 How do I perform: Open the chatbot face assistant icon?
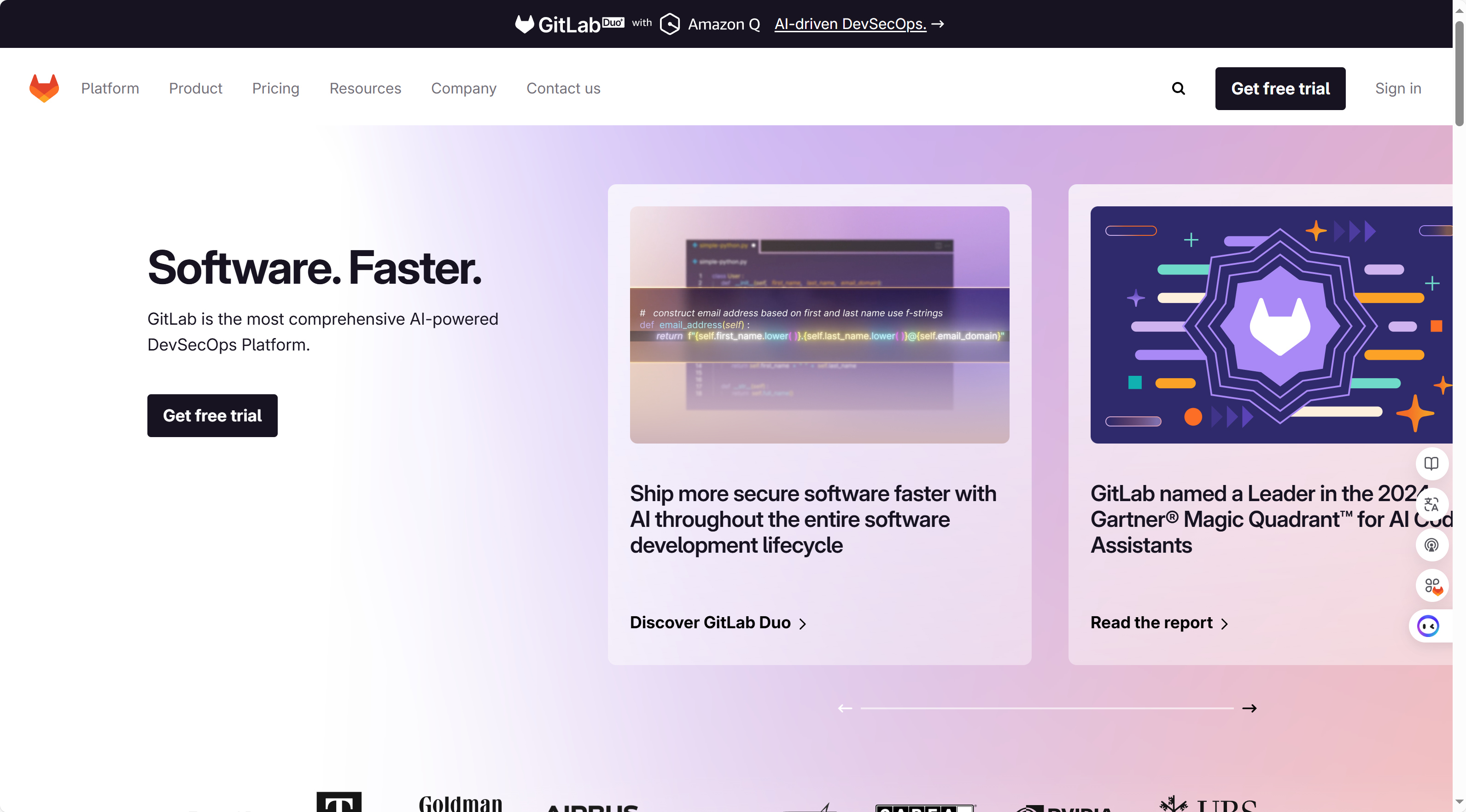tap(1428, 626)
